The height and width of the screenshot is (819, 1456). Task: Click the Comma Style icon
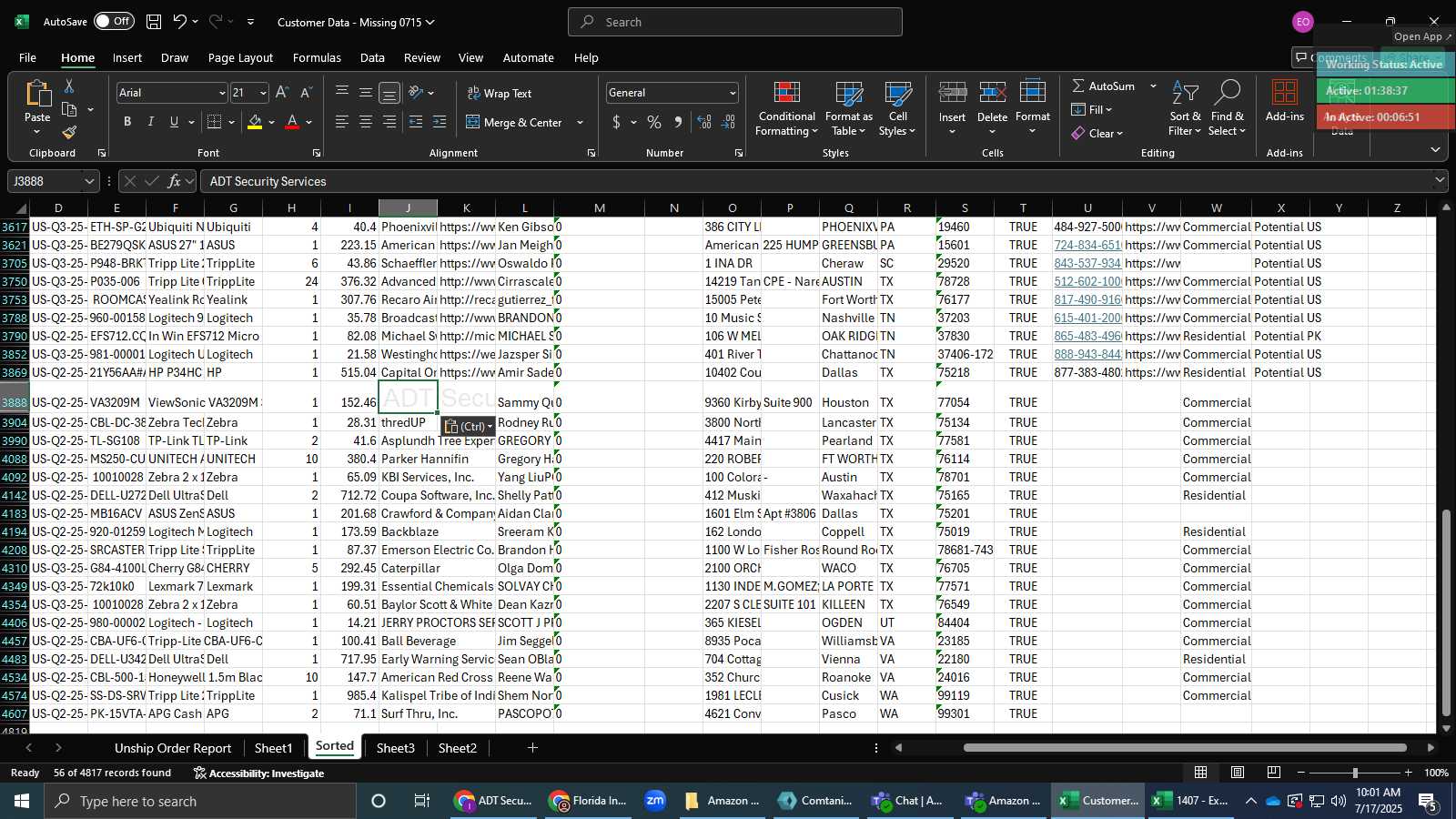[x=678, y=122]
